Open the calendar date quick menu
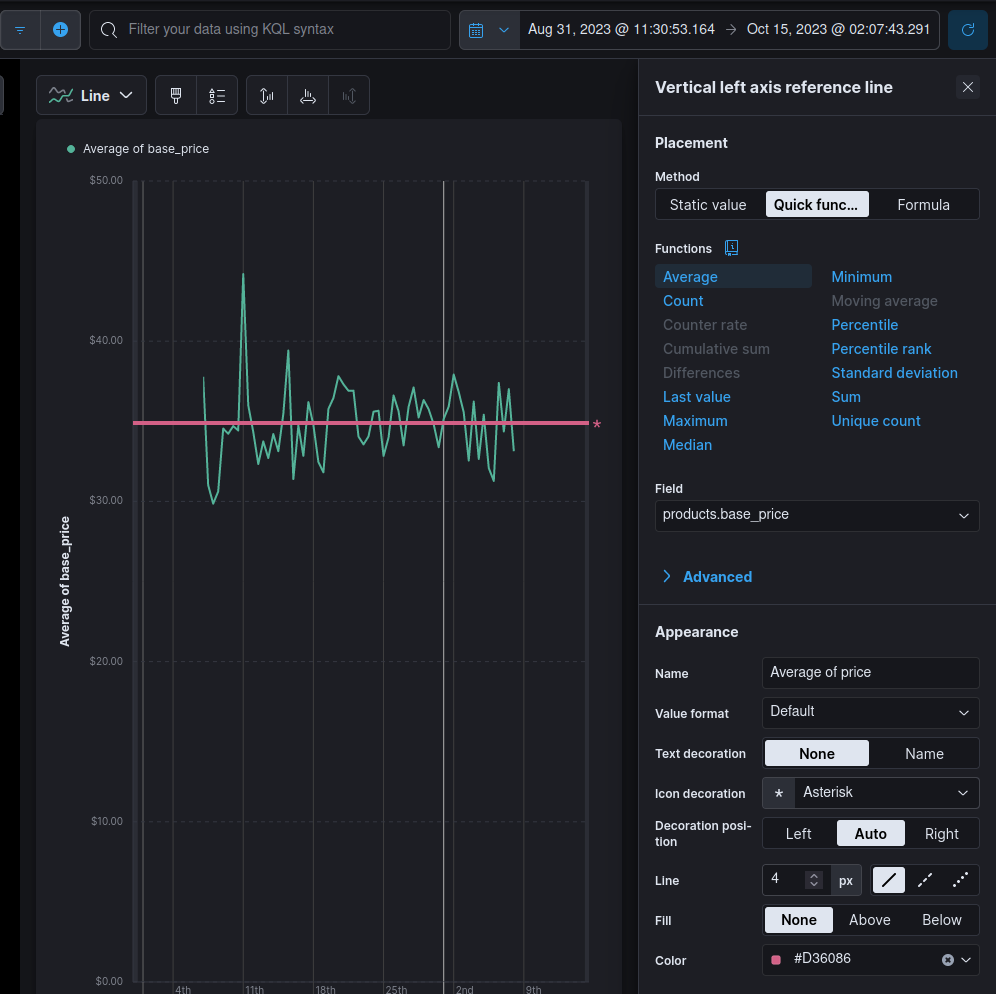The width and height of the screenshot is (996, 994). coord(488,30)
